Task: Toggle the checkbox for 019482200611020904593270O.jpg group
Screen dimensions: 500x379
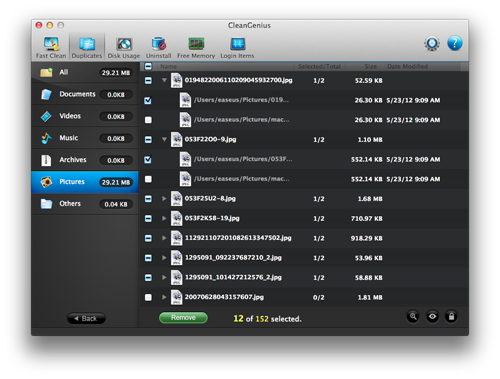Action: point(148,80)
